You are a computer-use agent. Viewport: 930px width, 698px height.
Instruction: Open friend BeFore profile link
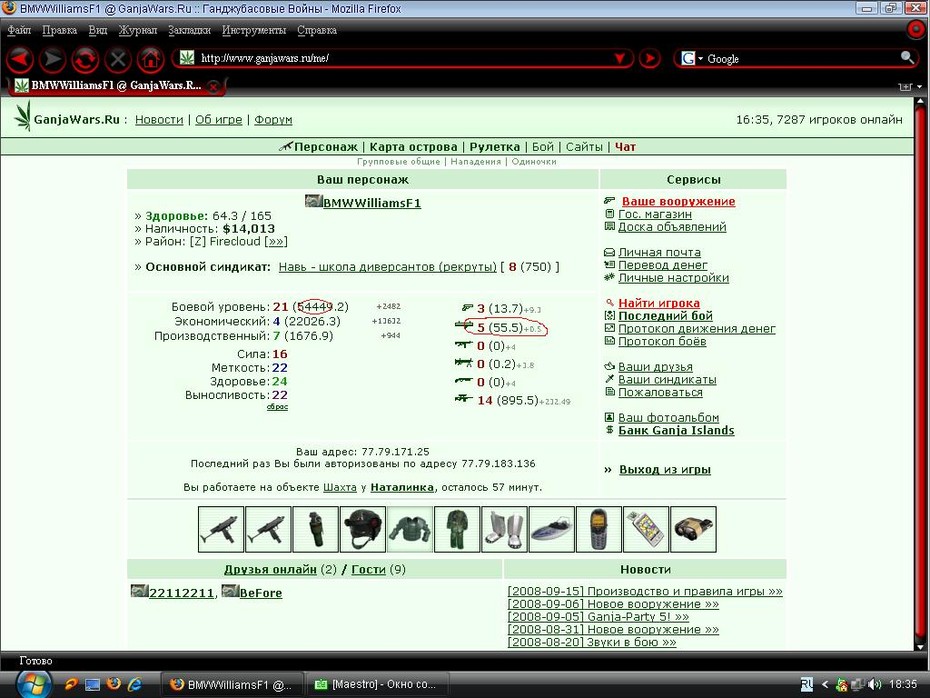pyautogui.click(x=261, y=593)
